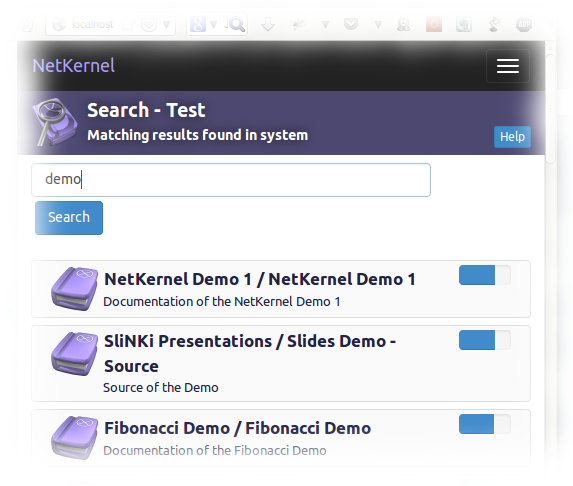
Task: Click the Adblock Plus ABP icon
Action: 524,24
